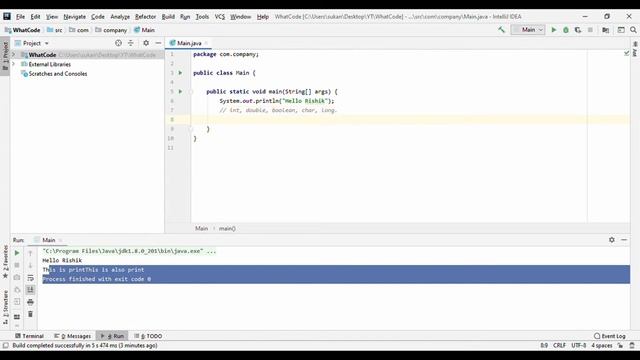This screenshot has height=360, width=640.
Task: Open Run panel settings gear
Action: (x=611, y=240)
